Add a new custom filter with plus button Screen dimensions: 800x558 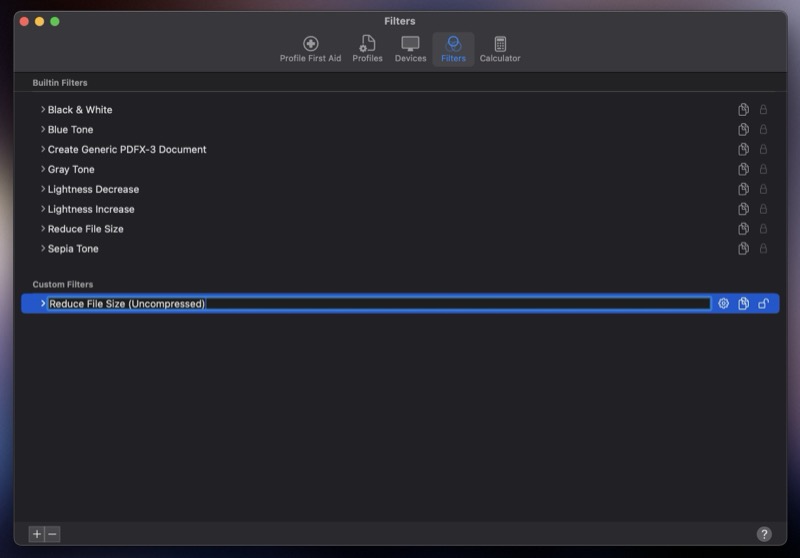tap(37, 534)
